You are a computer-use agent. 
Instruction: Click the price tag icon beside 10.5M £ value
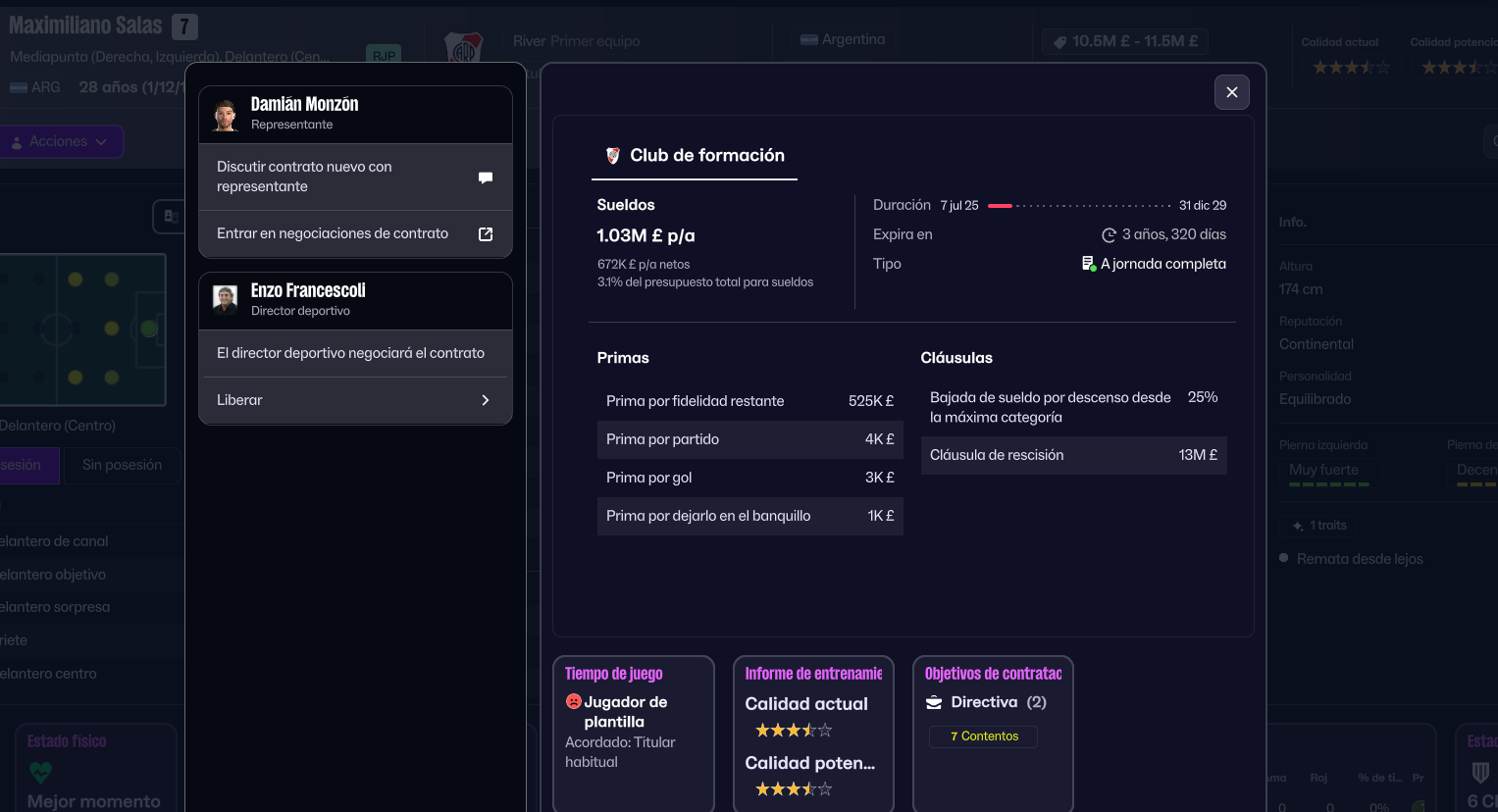point(1059,42)
